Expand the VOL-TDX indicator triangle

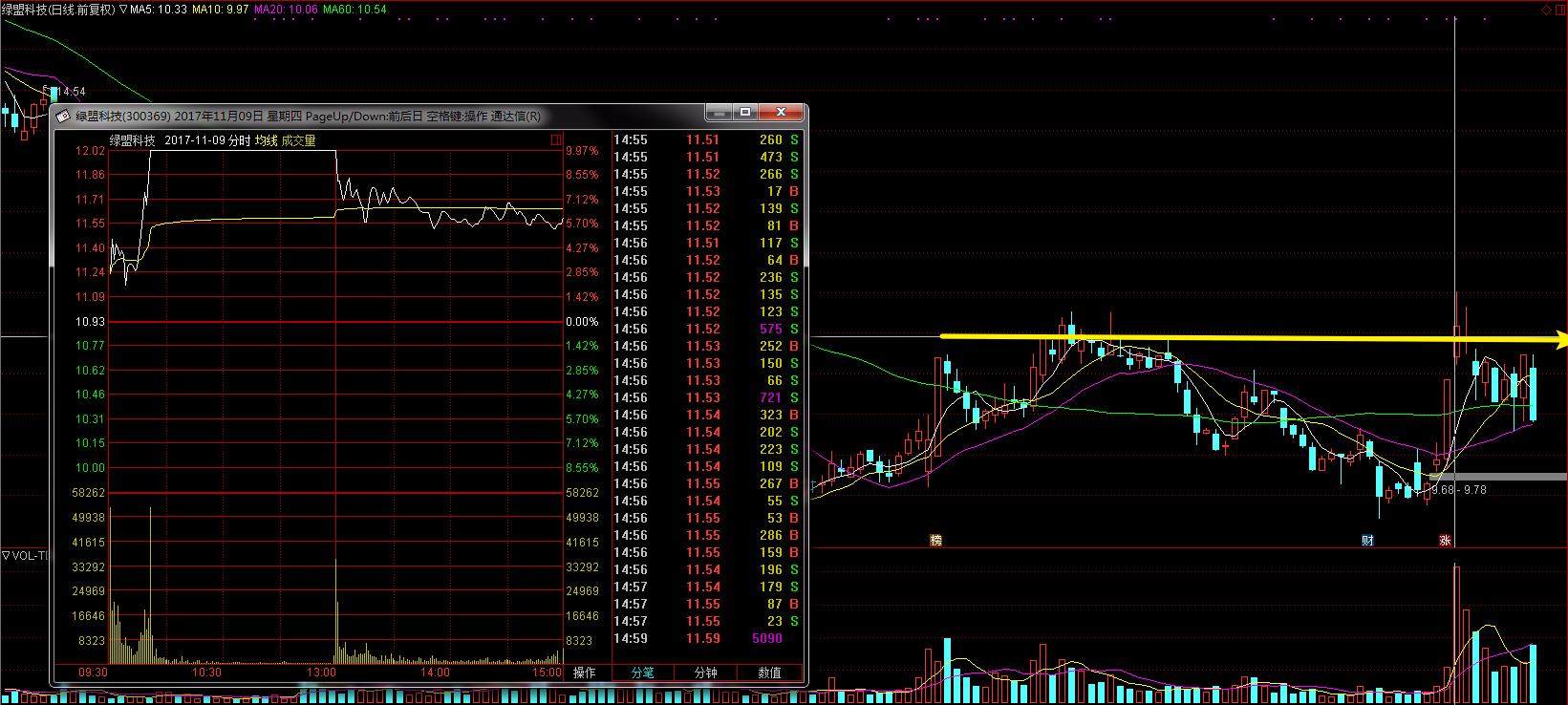pyautogui.click(x=6, y=555)
